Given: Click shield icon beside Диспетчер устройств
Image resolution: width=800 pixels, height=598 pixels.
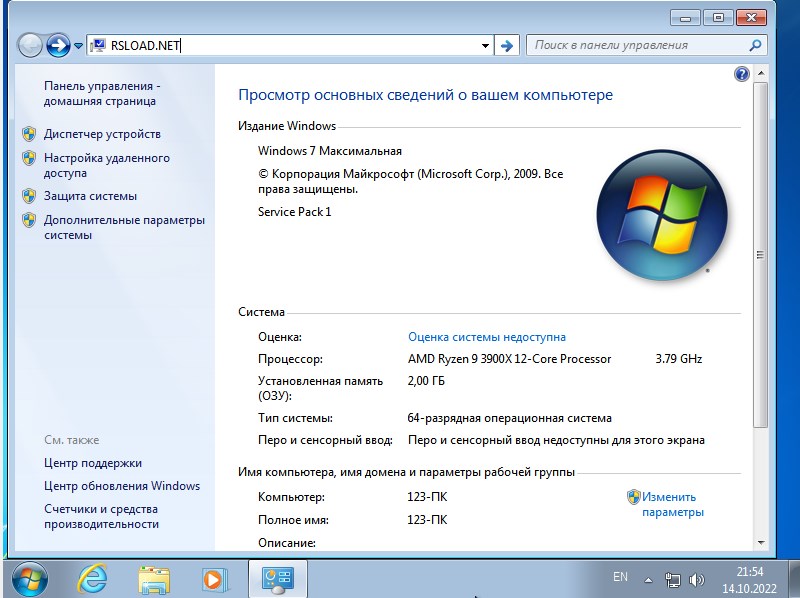Looking at the screenshot, I should pos(29,134).
